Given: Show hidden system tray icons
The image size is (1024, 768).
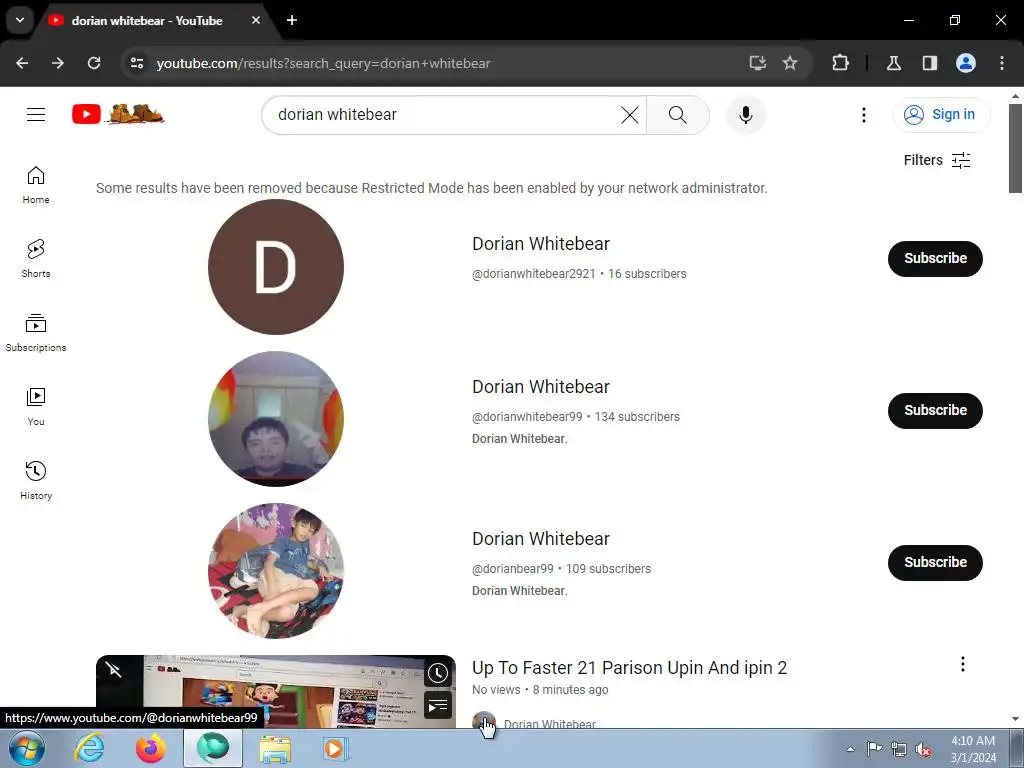Looking at the screenshot, I should pyautogui.click(x=850, y=749).
